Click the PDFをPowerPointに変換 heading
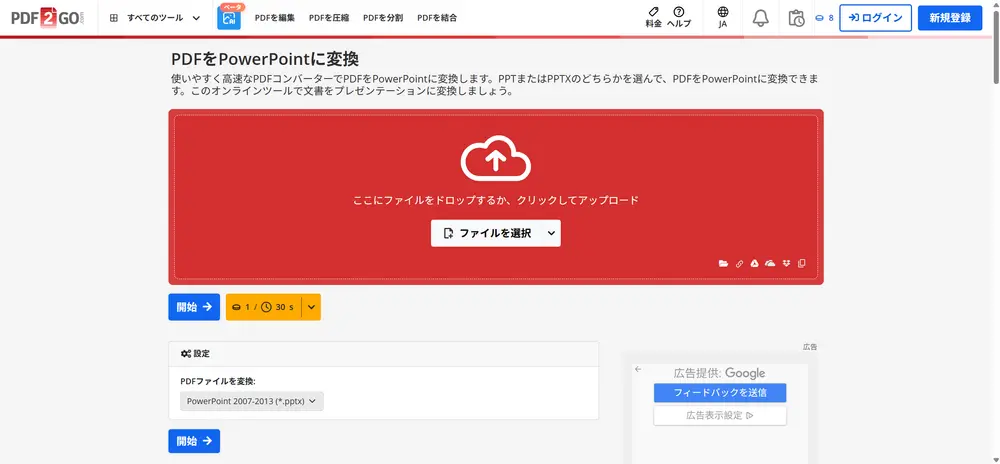This screenshot has height=464, width=1000. click(265, 59)
